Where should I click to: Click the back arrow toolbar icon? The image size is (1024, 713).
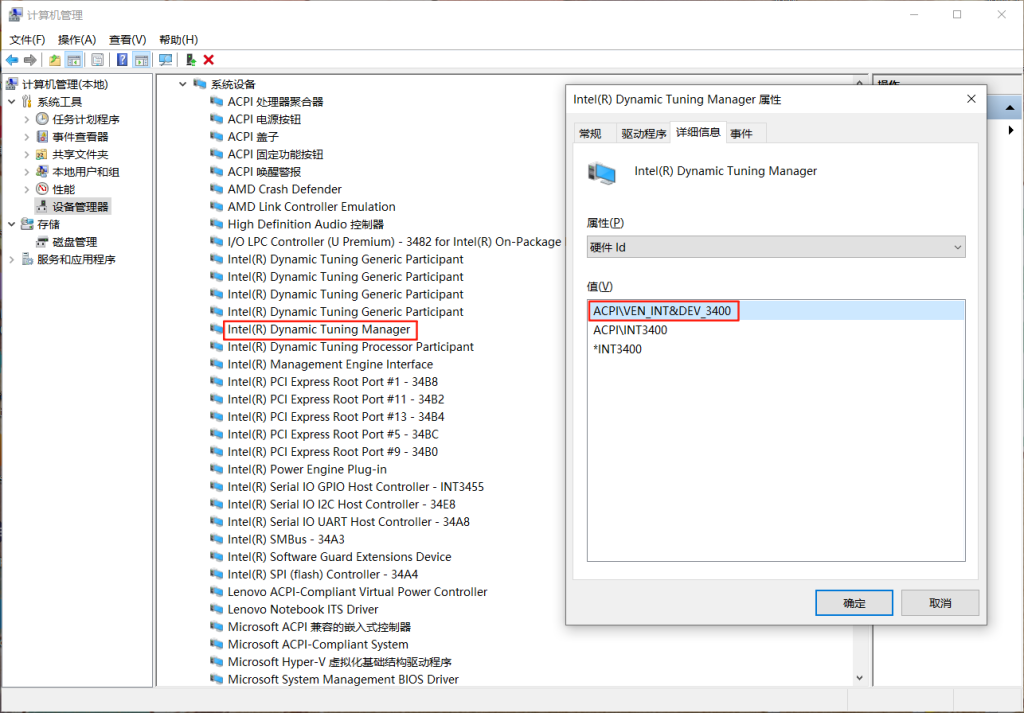pyautogui.click(x=12, y=60)
